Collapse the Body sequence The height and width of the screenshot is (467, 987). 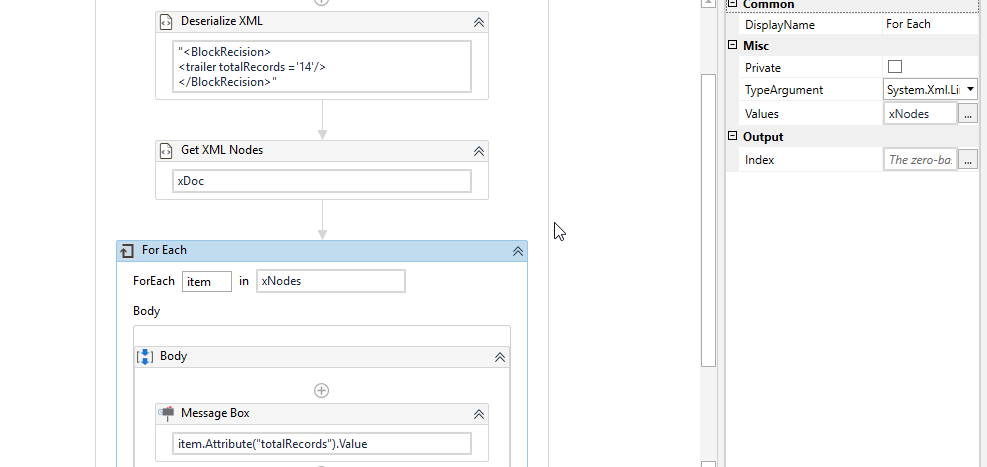(x=500, y=357)
